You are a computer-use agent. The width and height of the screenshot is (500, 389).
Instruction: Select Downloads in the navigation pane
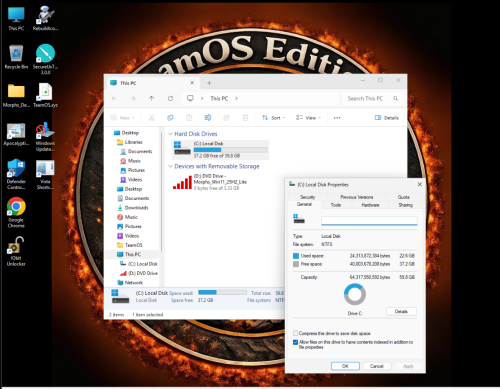(x=136, y=208)
